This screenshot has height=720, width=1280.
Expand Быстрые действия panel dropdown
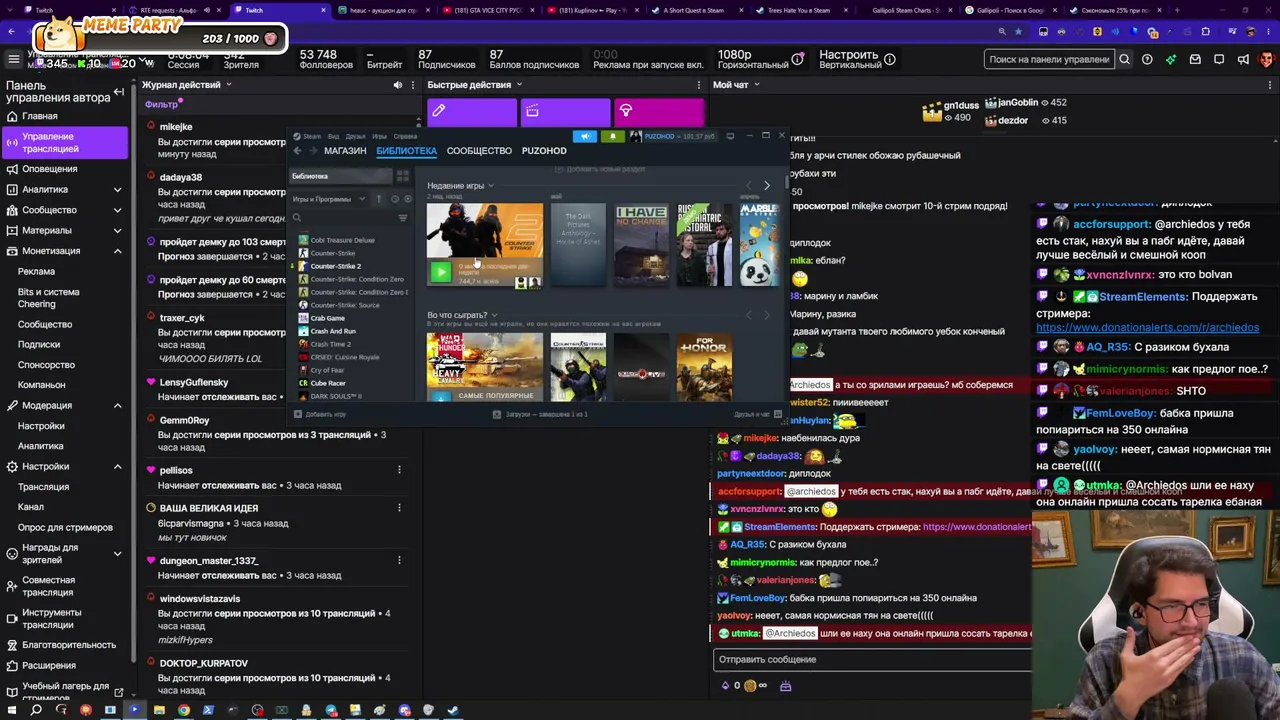(x=519, y=85)
